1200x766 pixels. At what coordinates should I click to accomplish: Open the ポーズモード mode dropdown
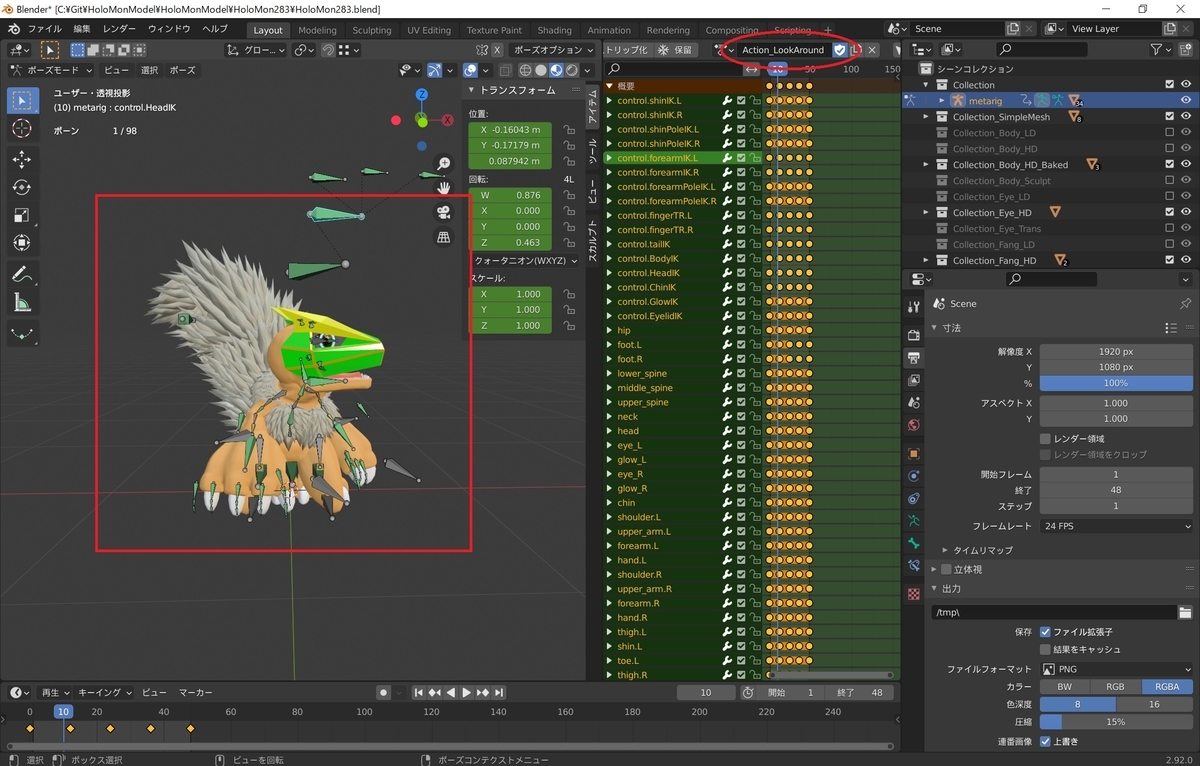51,70
